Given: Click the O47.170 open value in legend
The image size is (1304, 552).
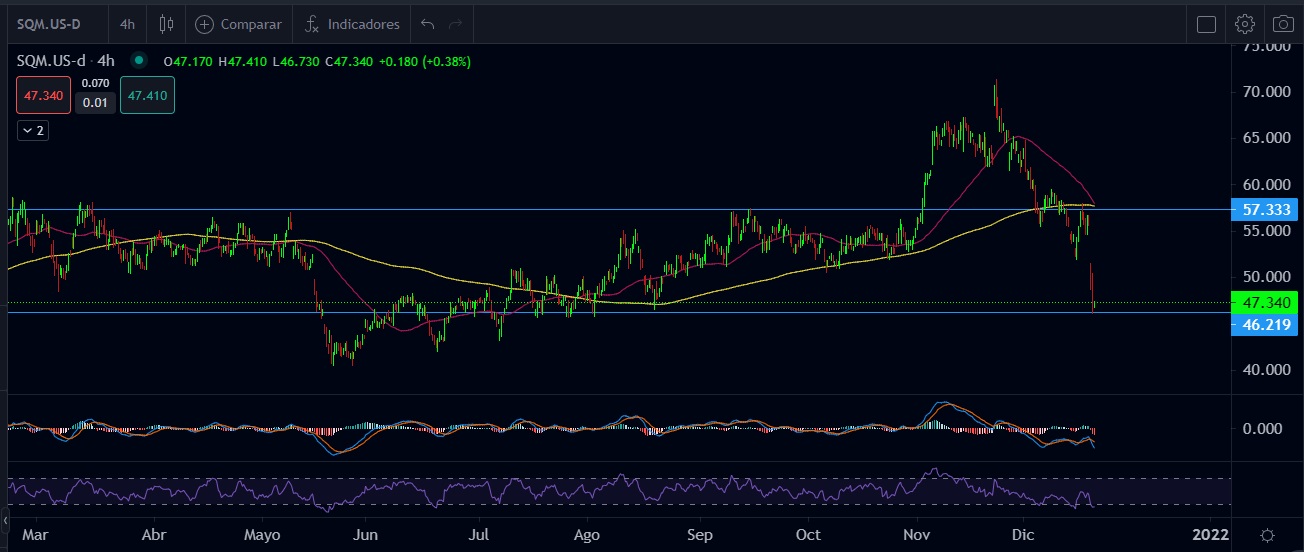Looking at the screenshot, I should coord(189,61).
